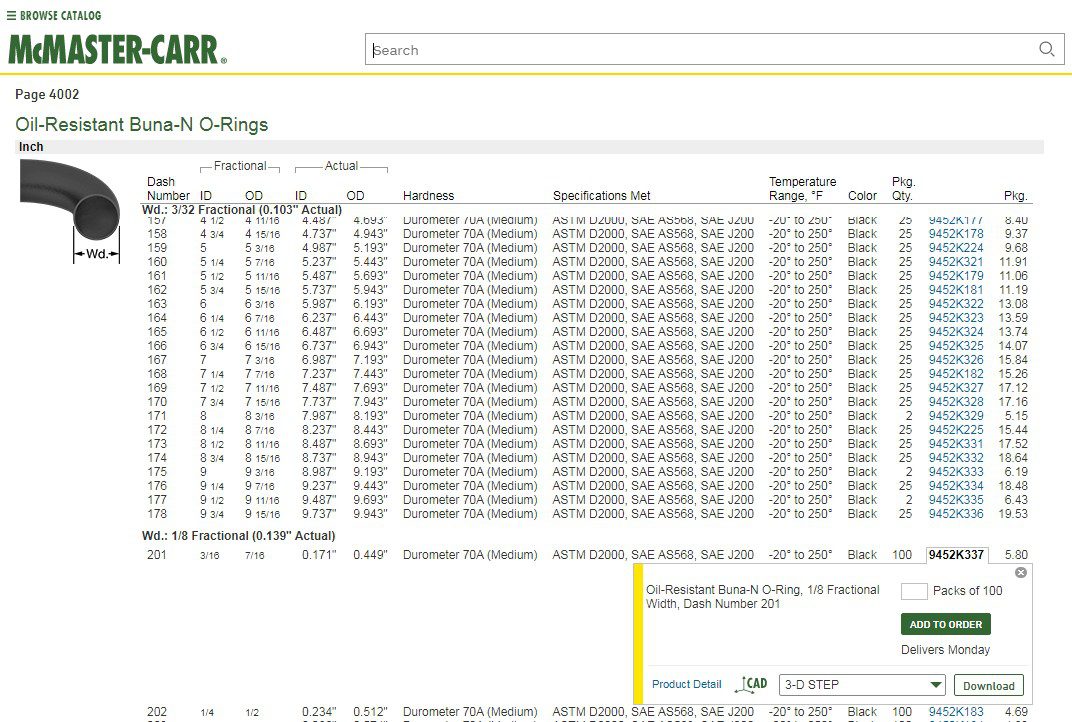Select dash number 160 cell
The width and height of the screenshot is (1072, 722).
pyautogui.click(x=157, y=262)
